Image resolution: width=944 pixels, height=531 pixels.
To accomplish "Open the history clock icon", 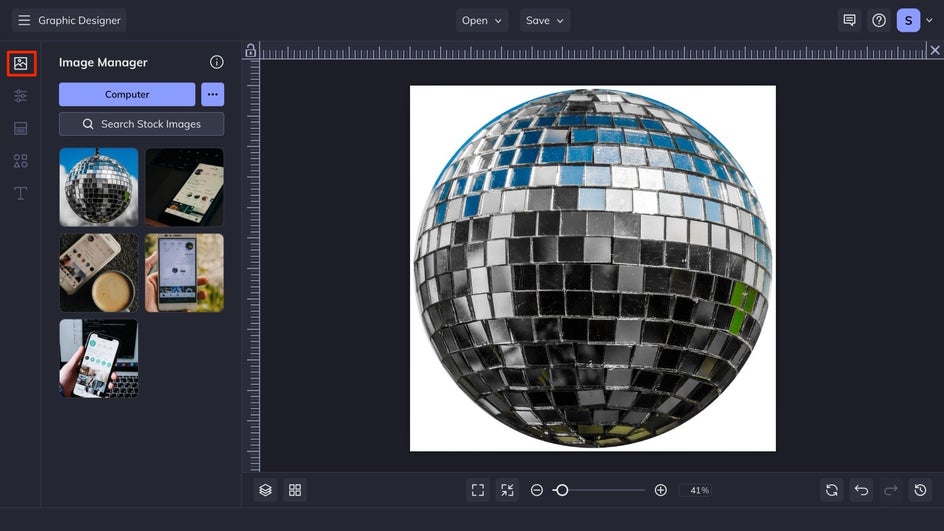I will click(x=920, y=490).
